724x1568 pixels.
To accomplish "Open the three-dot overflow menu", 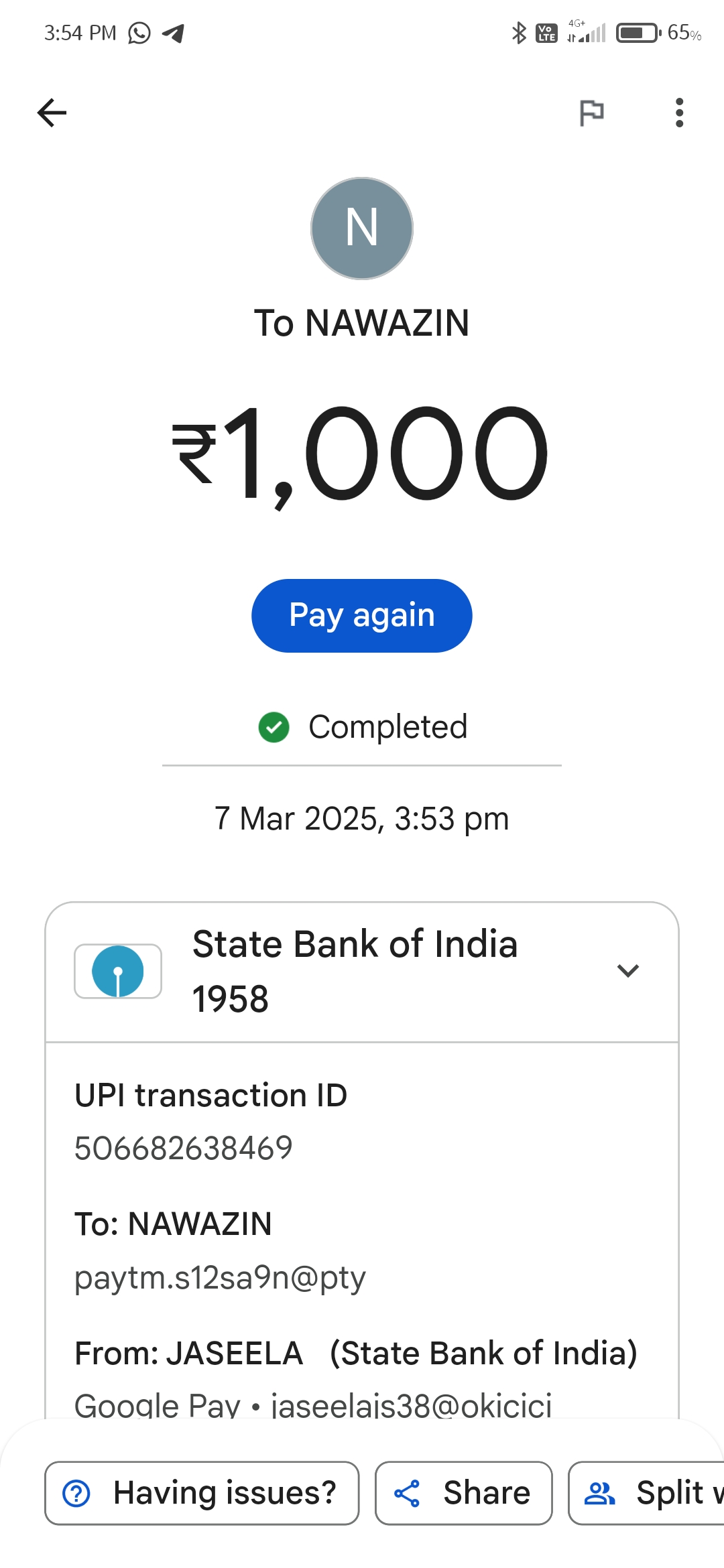I will tap(679, 113).
